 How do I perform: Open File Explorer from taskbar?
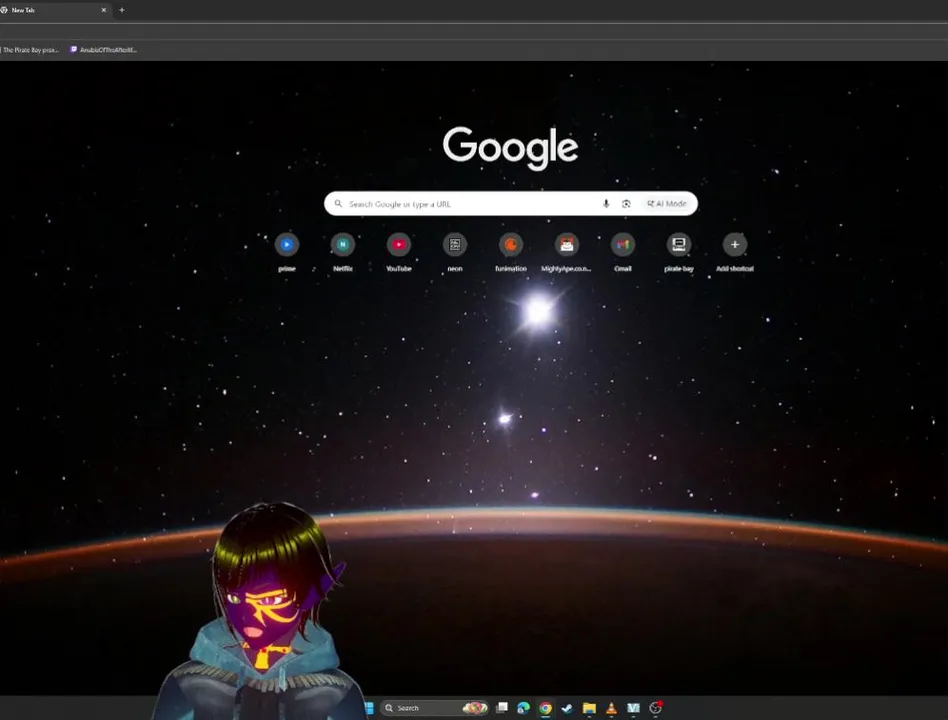click(x=589, y=708)
